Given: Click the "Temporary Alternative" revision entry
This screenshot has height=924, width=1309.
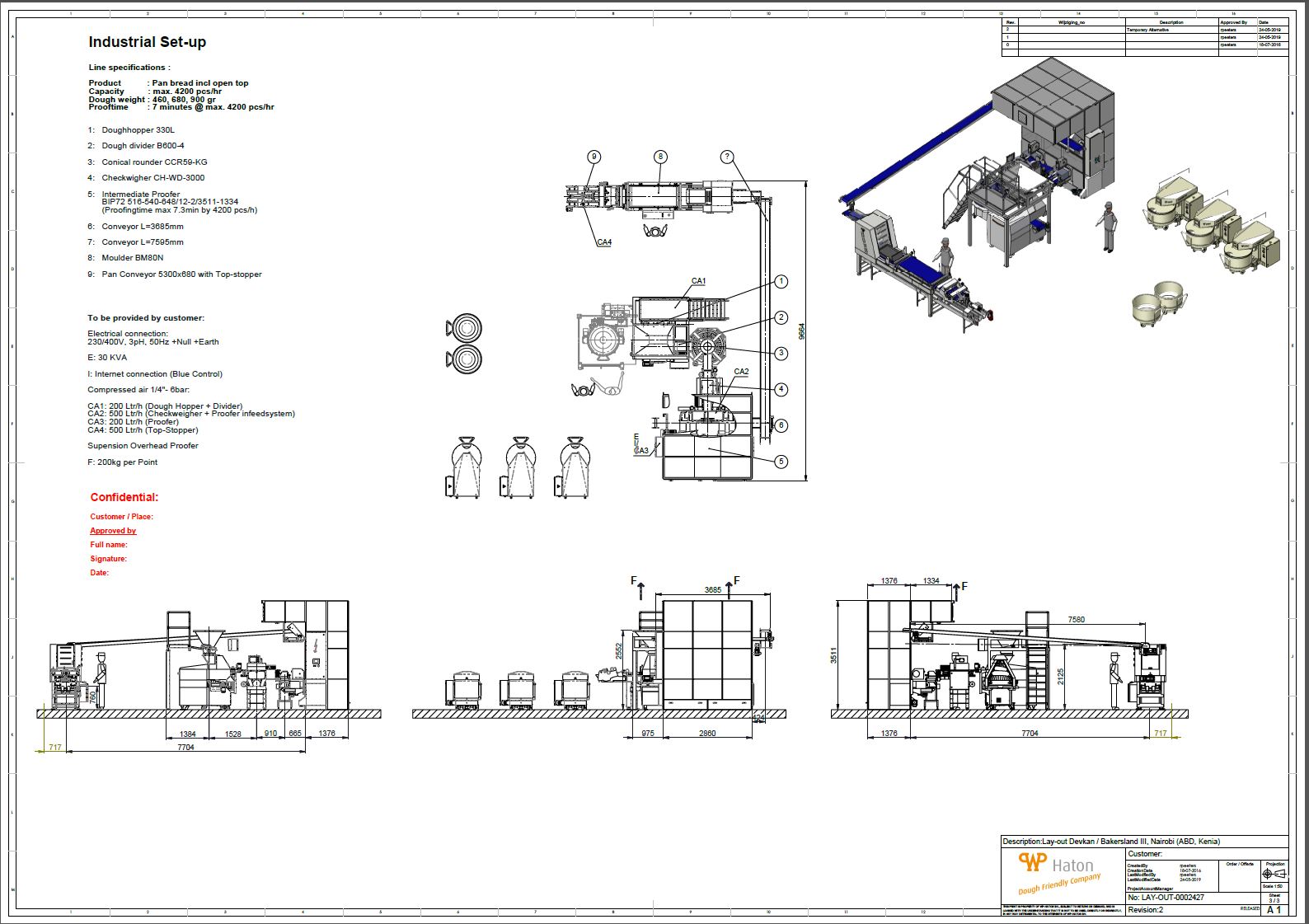Looking at the screenshot, I should point(1147,30).
